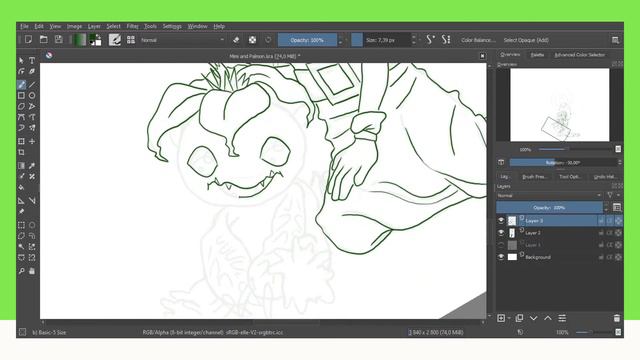Image resolution: width=640 pixels, height=360 pixels.
Task: Select the Rectangular Selection tool
Action: point(22,225)
